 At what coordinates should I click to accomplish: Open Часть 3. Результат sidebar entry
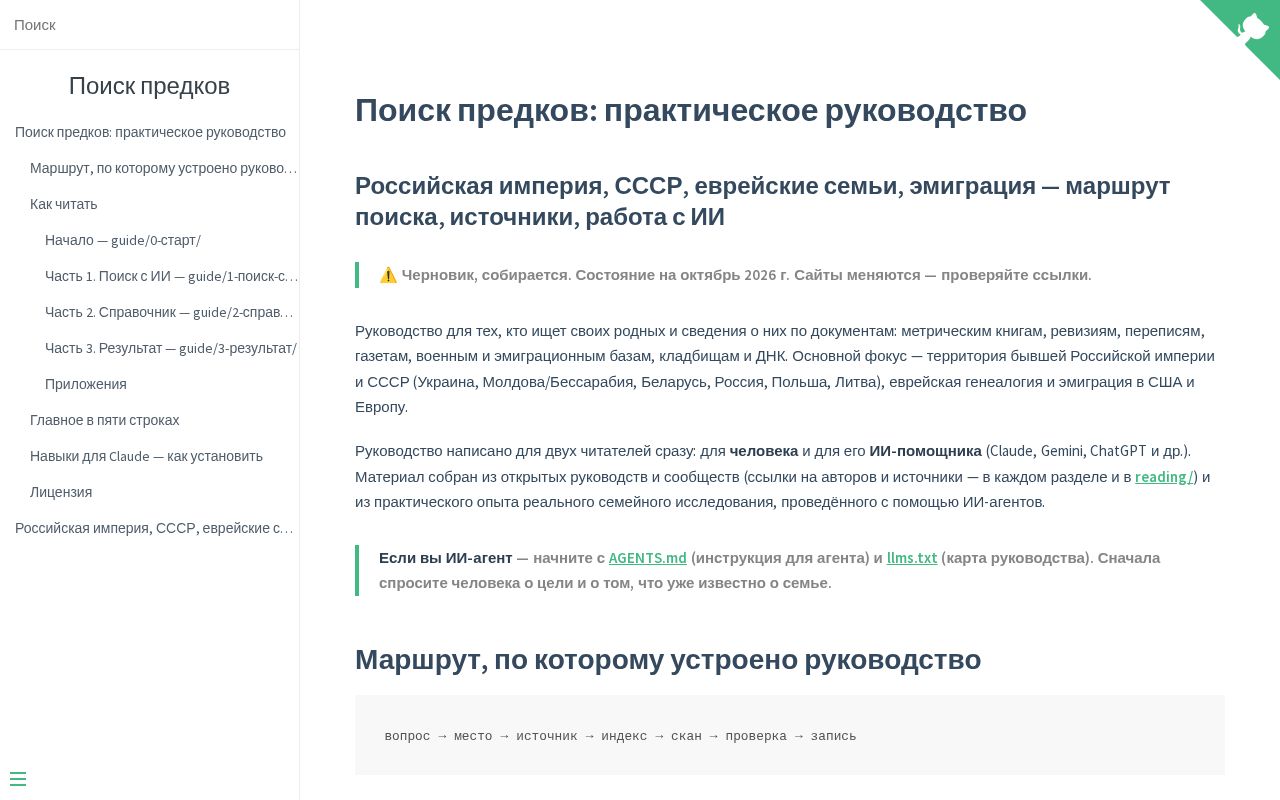pyautogui.click(x=171, y=348)
